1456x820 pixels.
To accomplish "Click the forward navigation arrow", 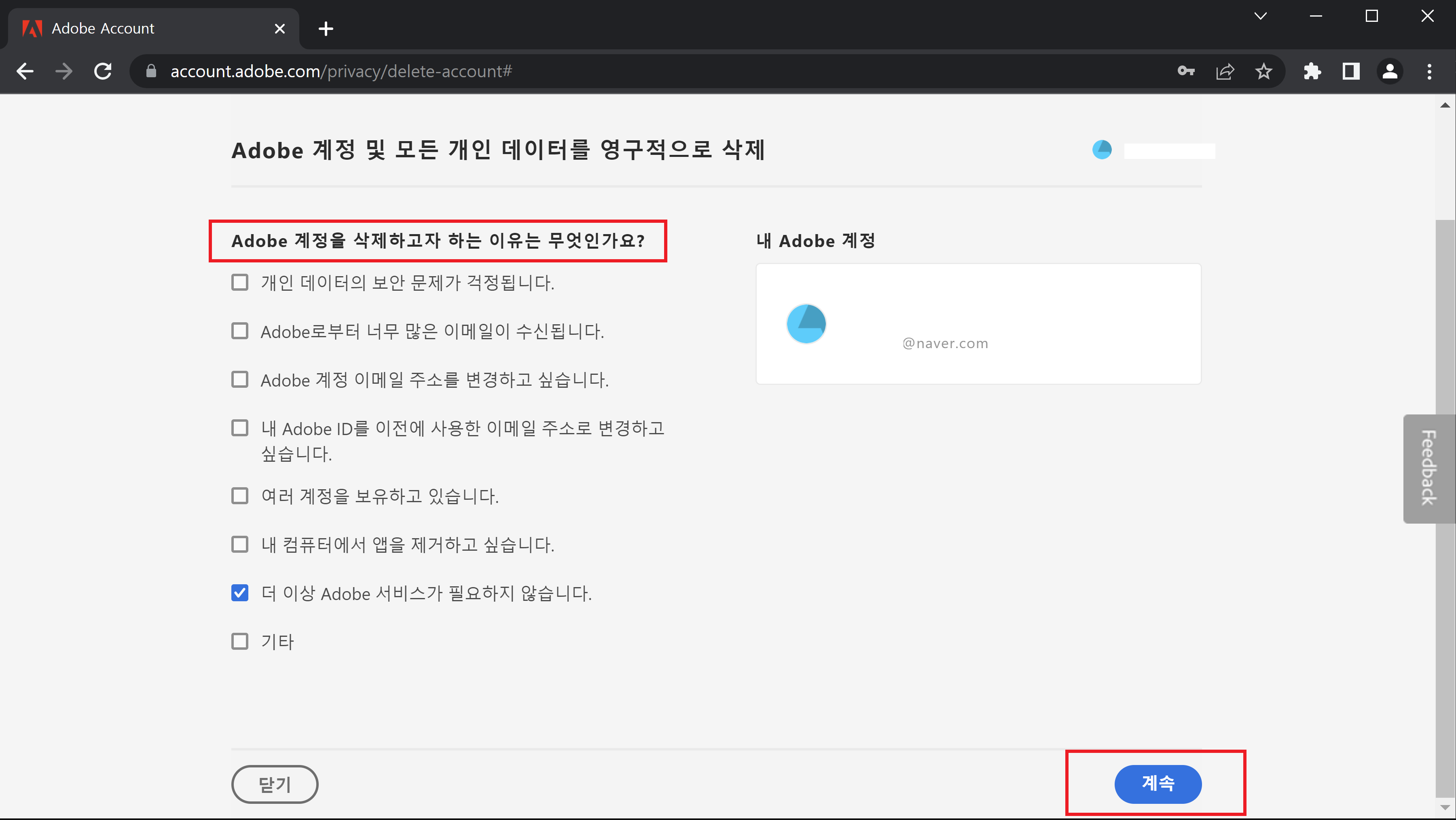I will tap(63, 71).
